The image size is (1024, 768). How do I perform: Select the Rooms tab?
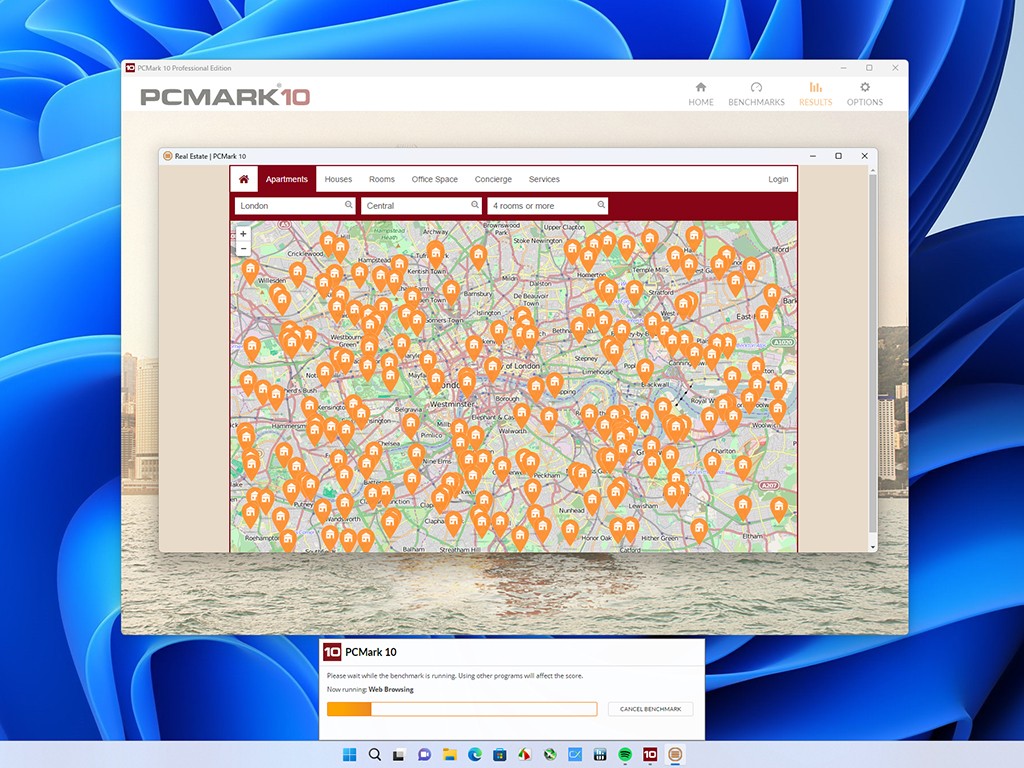(382, 179)
